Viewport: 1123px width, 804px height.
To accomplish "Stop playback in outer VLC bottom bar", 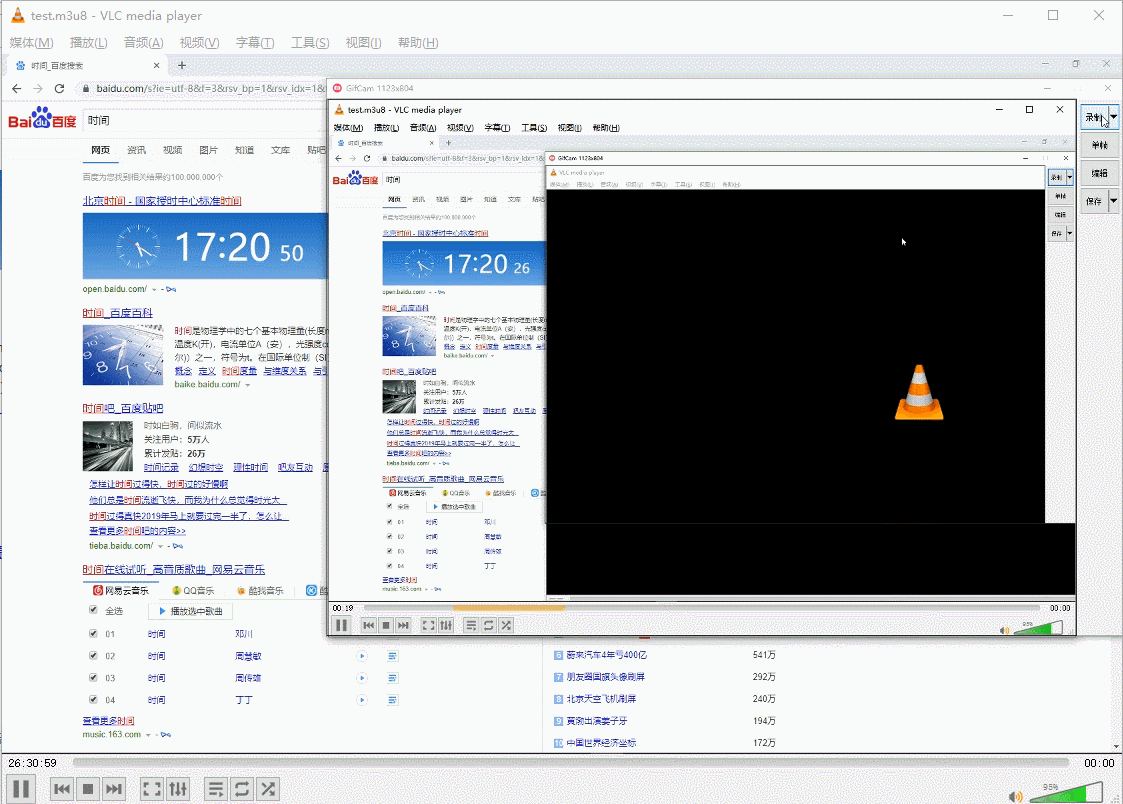I will click(88, 789).
